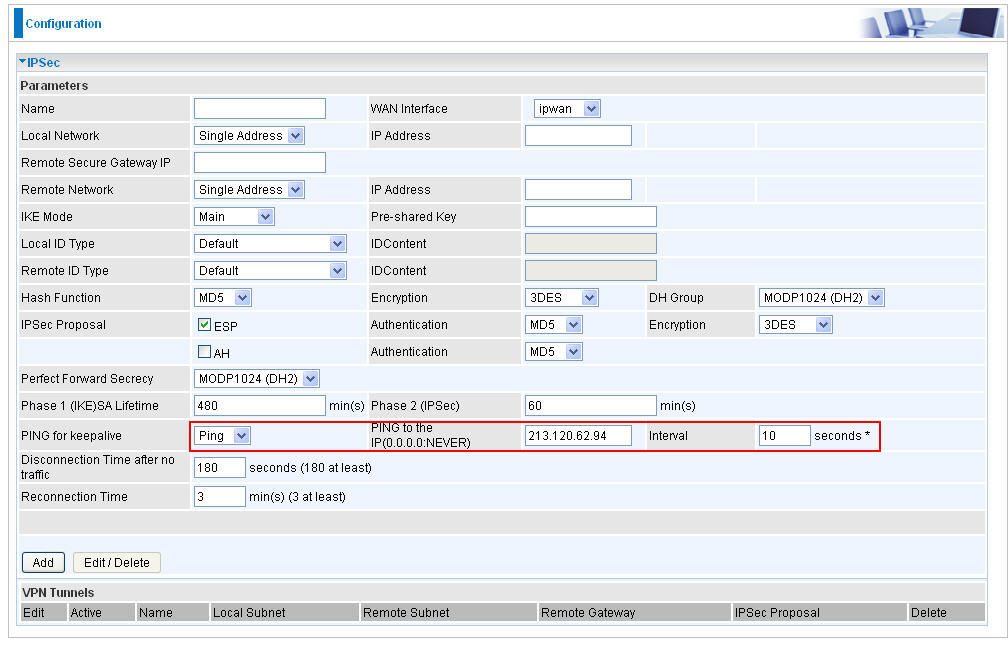Click the DH Group label
Image resolution: width=1008 pixels, height=671 pixels.
[676, 298]
